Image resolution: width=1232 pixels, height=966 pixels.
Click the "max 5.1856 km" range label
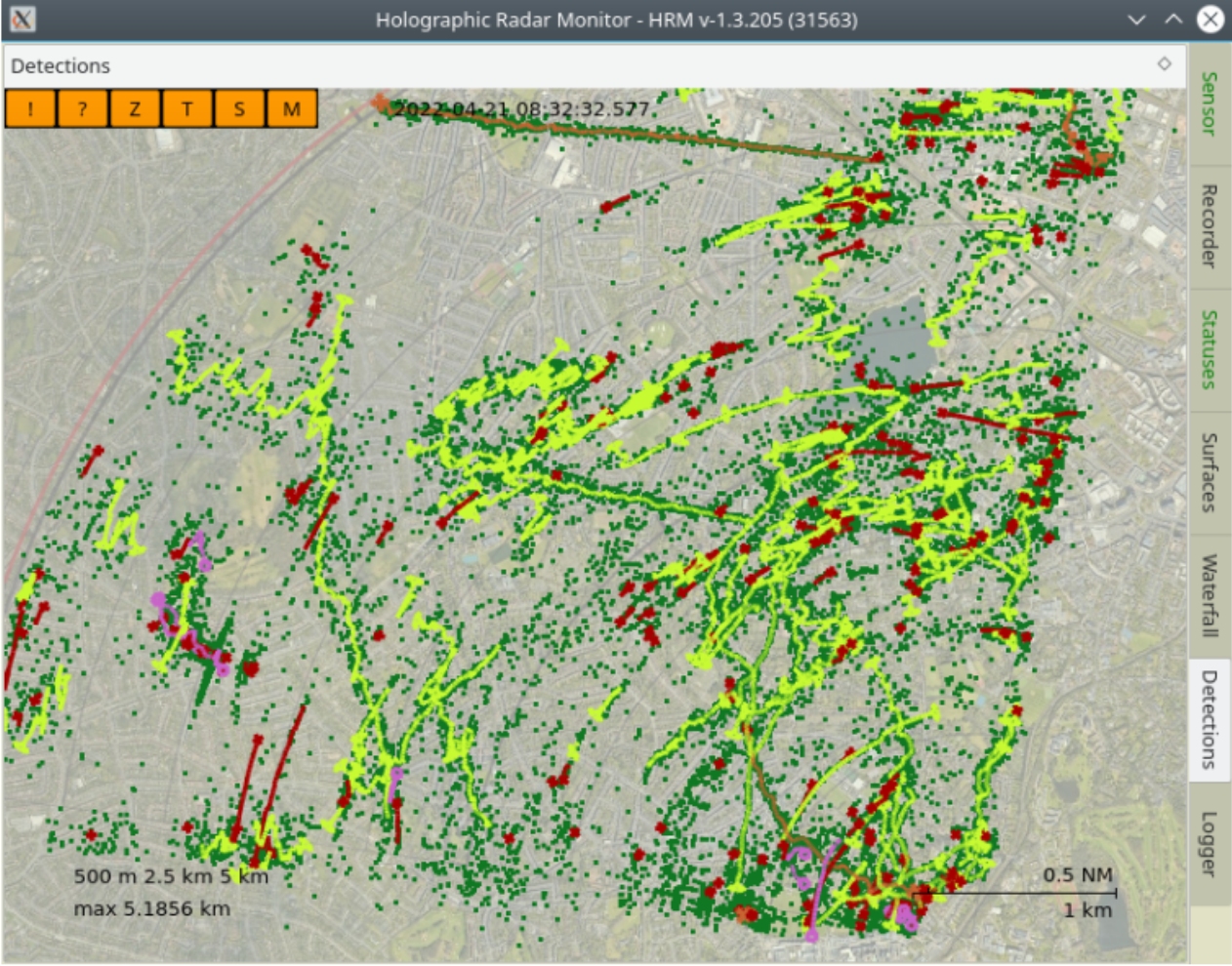[x=152, y=909]
